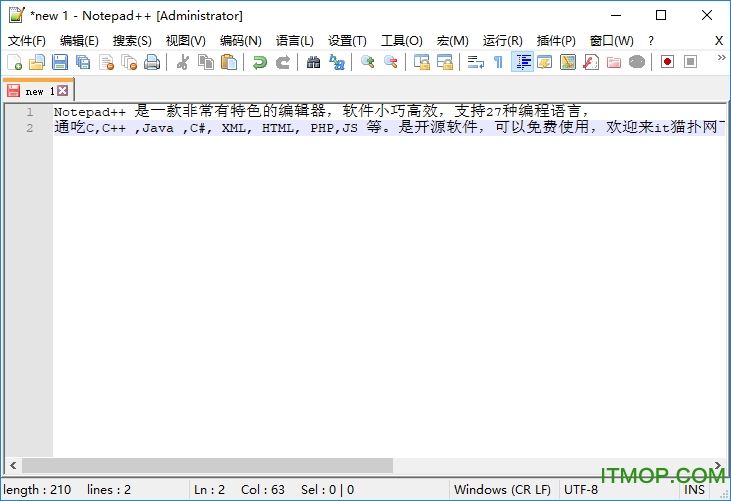The image size is (731, 501).
Task: Open Replace dialog using toolbar icon
Action: pos(337,62)
